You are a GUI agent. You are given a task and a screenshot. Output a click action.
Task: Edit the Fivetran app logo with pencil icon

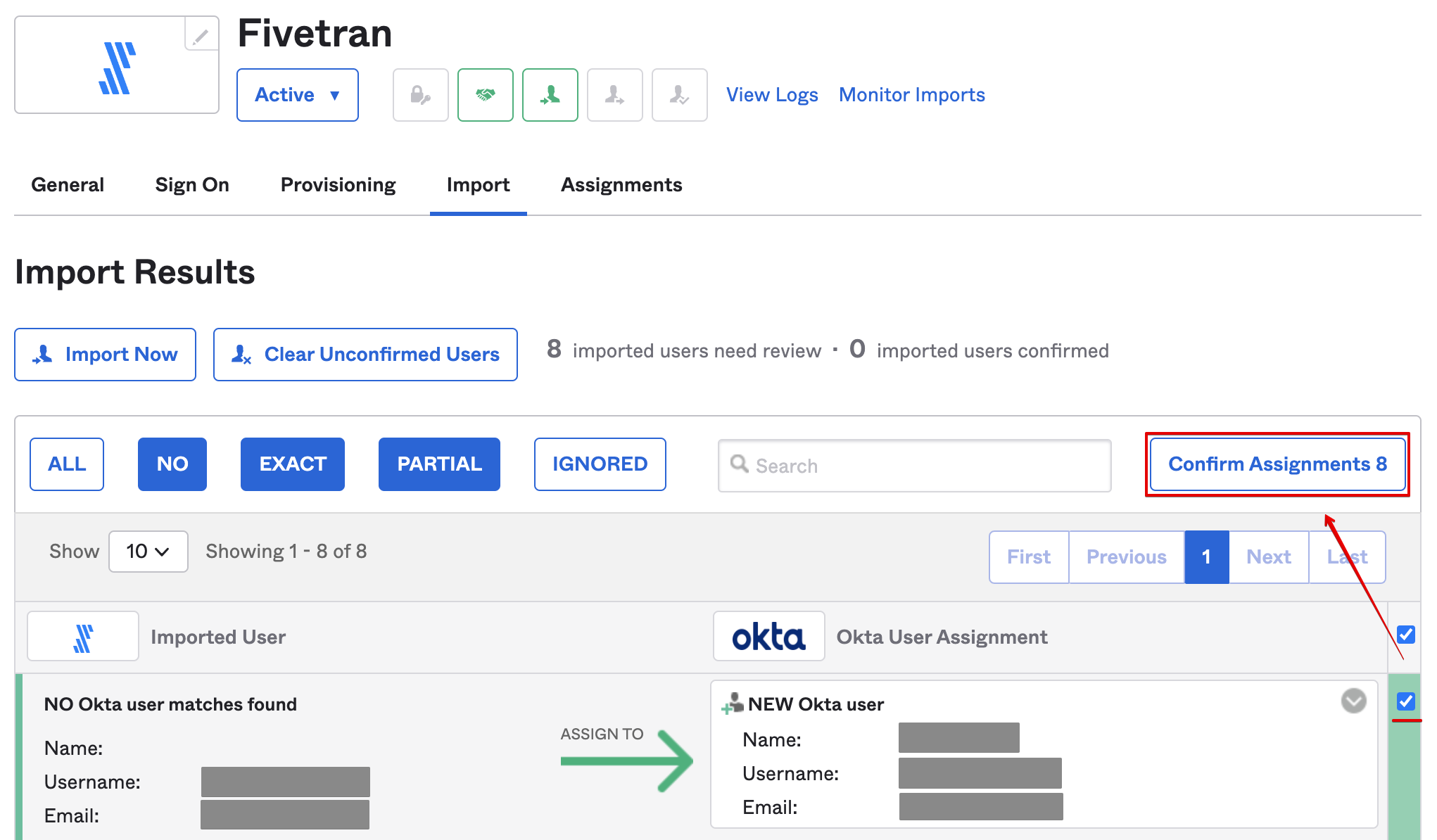201,35
